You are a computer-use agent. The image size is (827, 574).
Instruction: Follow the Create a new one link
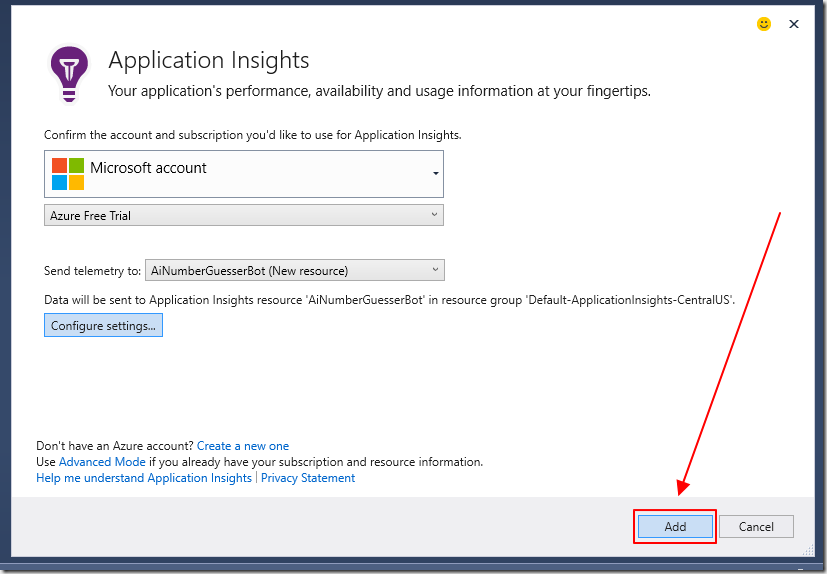pos(243,446)
